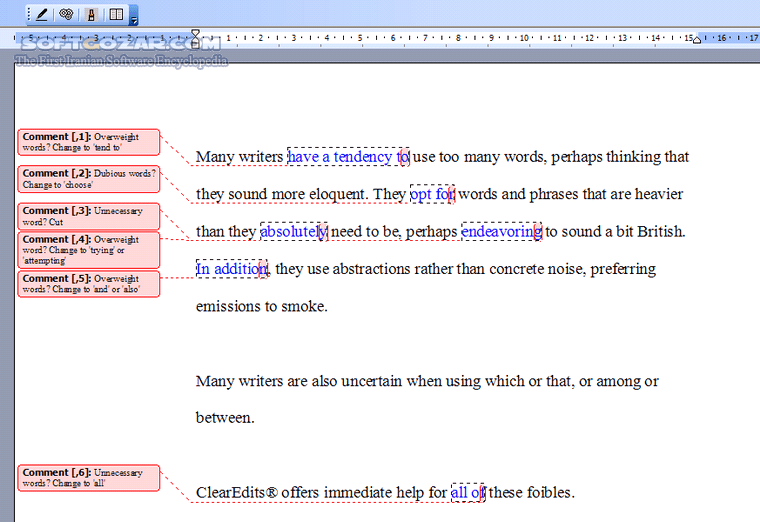Select the right indent marker on ruler
The width and height of the screenshot is (760, 522).
click(x=697, y=40)
